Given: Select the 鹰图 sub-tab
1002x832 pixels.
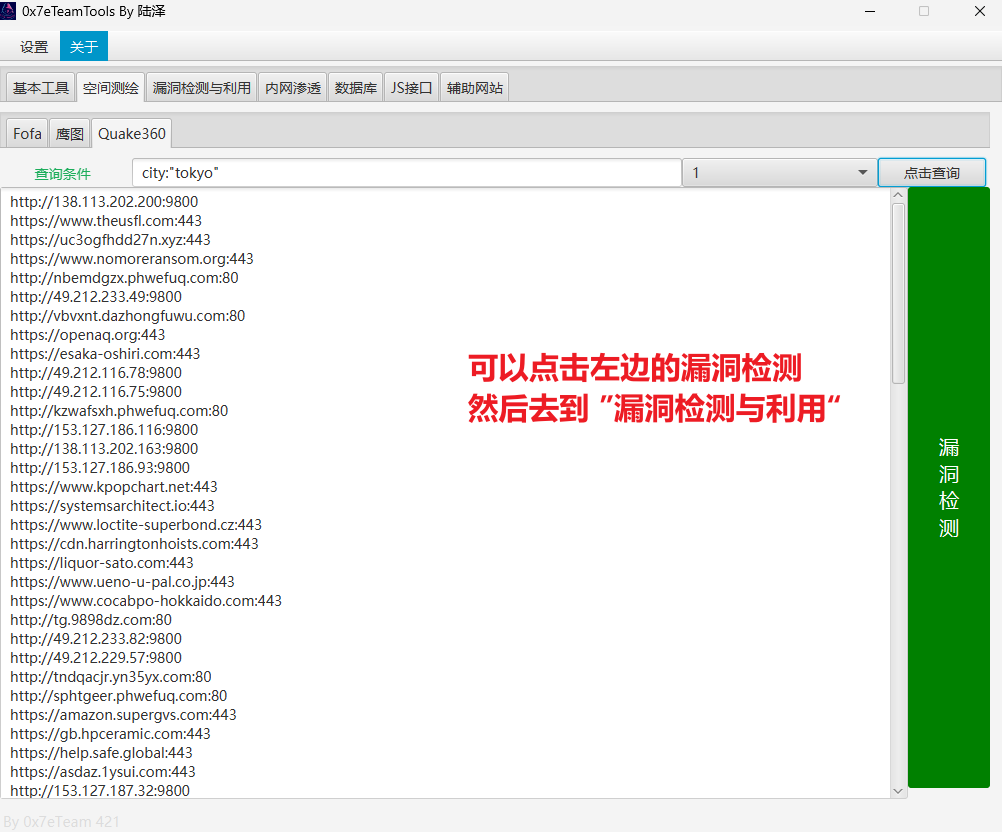Looking at the screenshot, I should pos(70,133).
